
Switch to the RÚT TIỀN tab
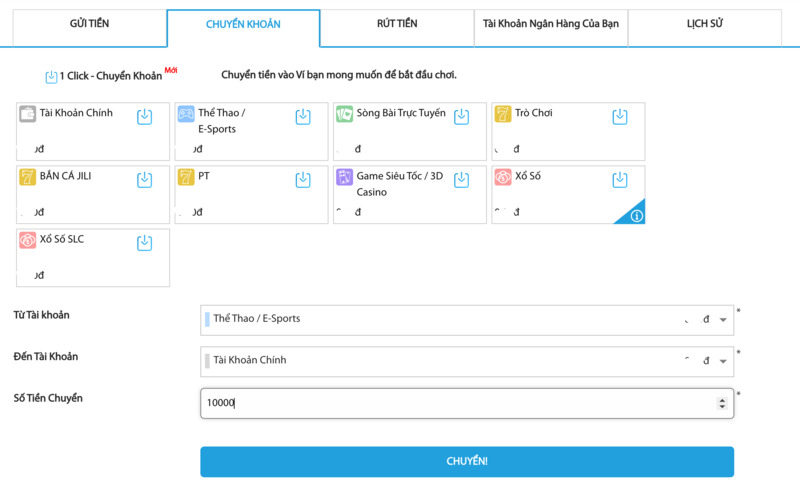point(397,24)
